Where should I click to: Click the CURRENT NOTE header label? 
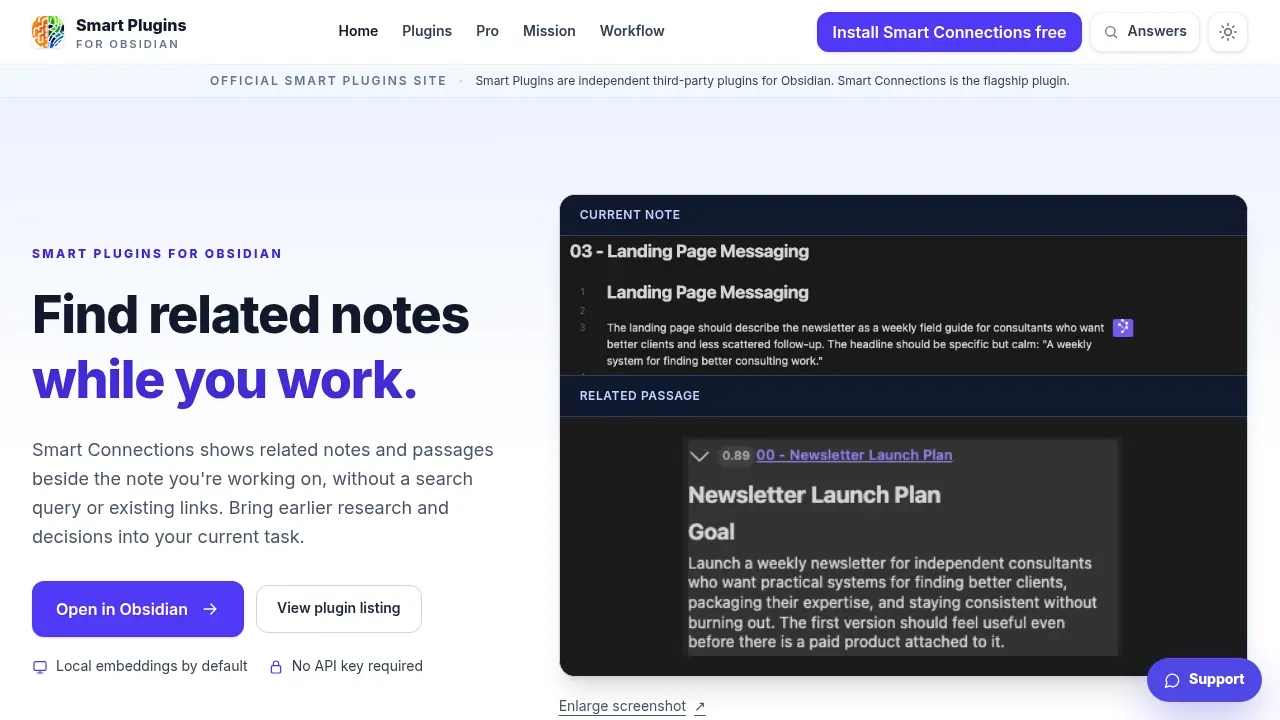[630, 215]
